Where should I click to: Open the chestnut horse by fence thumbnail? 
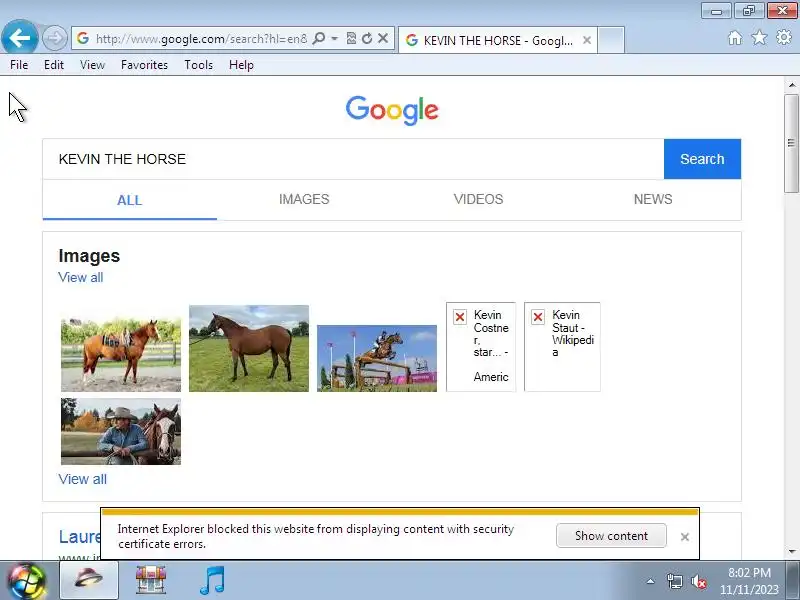[121, 354]
